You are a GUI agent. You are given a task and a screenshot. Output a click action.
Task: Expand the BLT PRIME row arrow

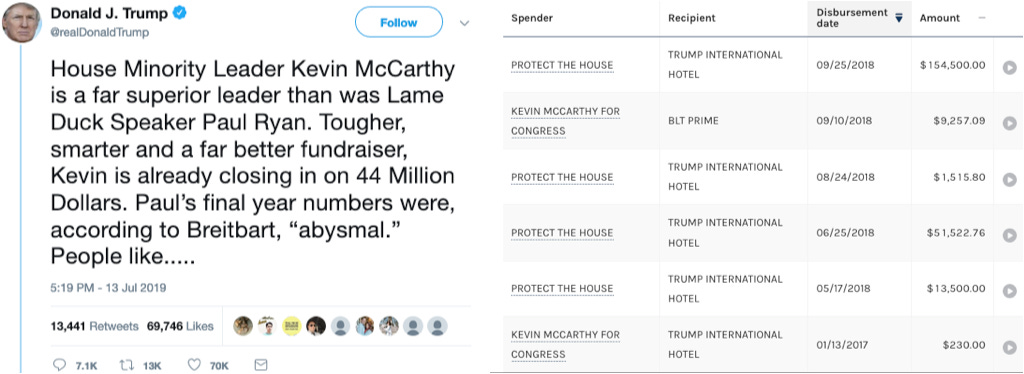1010,123
